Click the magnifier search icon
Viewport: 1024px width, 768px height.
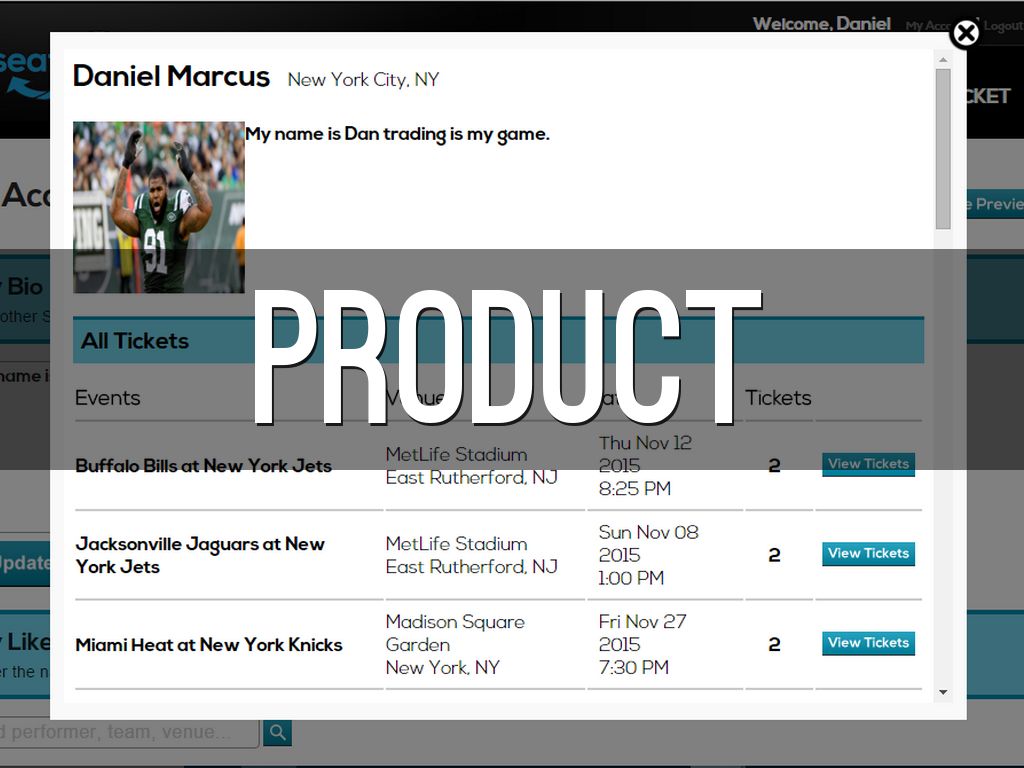[277, 733]
